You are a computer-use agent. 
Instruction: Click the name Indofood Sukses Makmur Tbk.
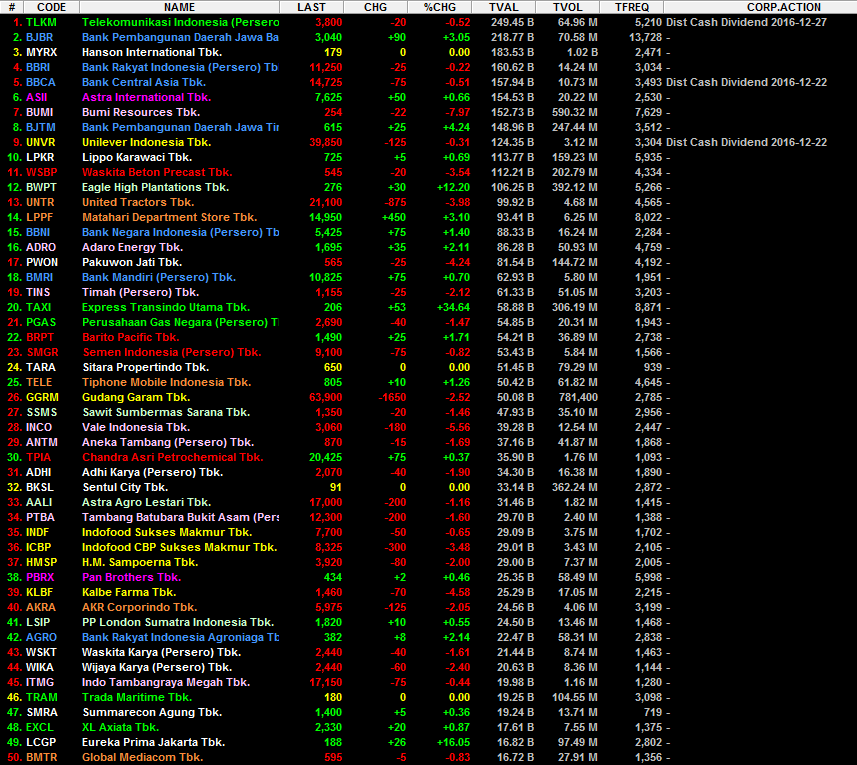point(167,532)
